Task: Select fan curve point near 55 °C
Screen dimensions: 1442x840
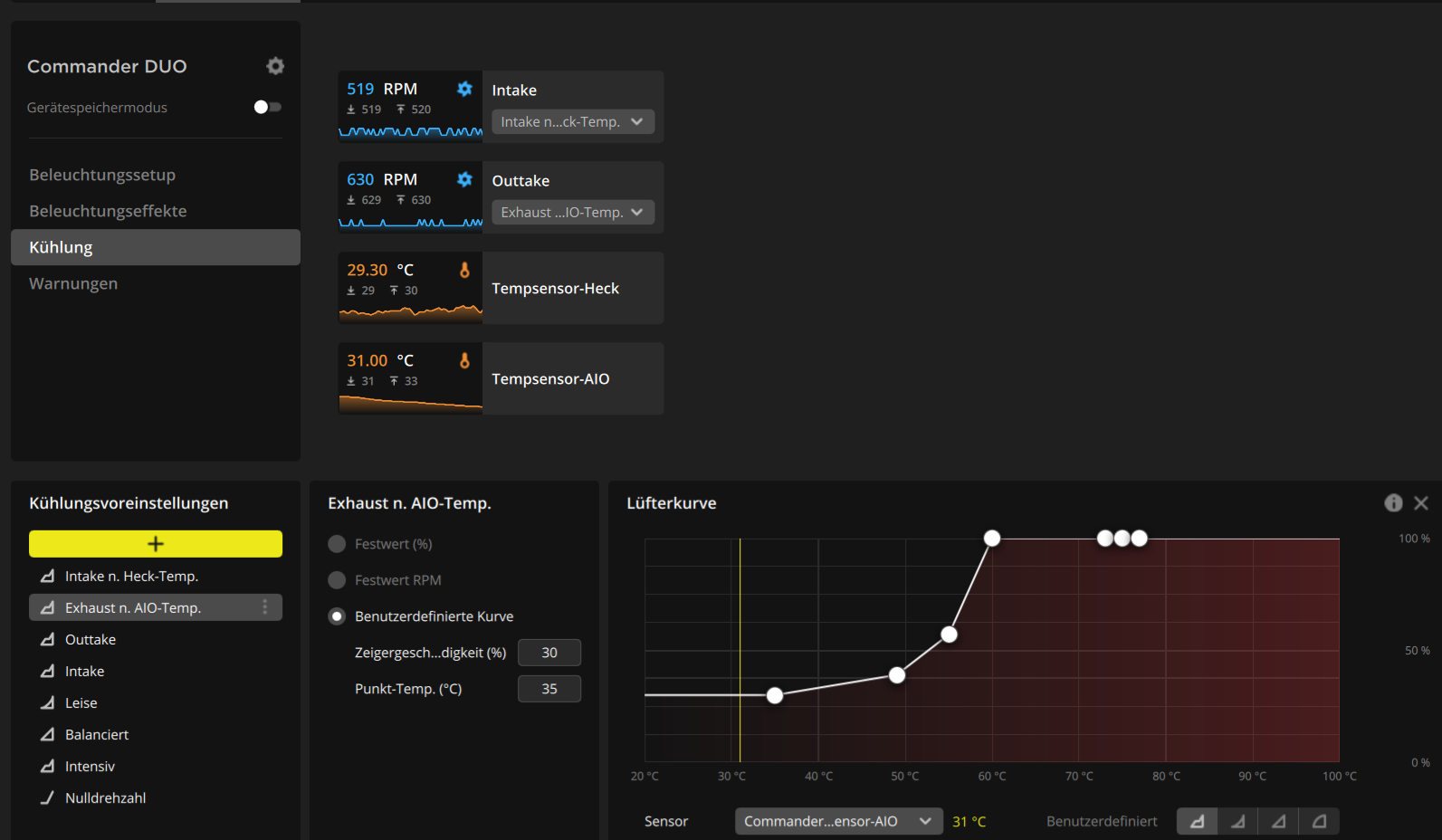Action: 949,635
